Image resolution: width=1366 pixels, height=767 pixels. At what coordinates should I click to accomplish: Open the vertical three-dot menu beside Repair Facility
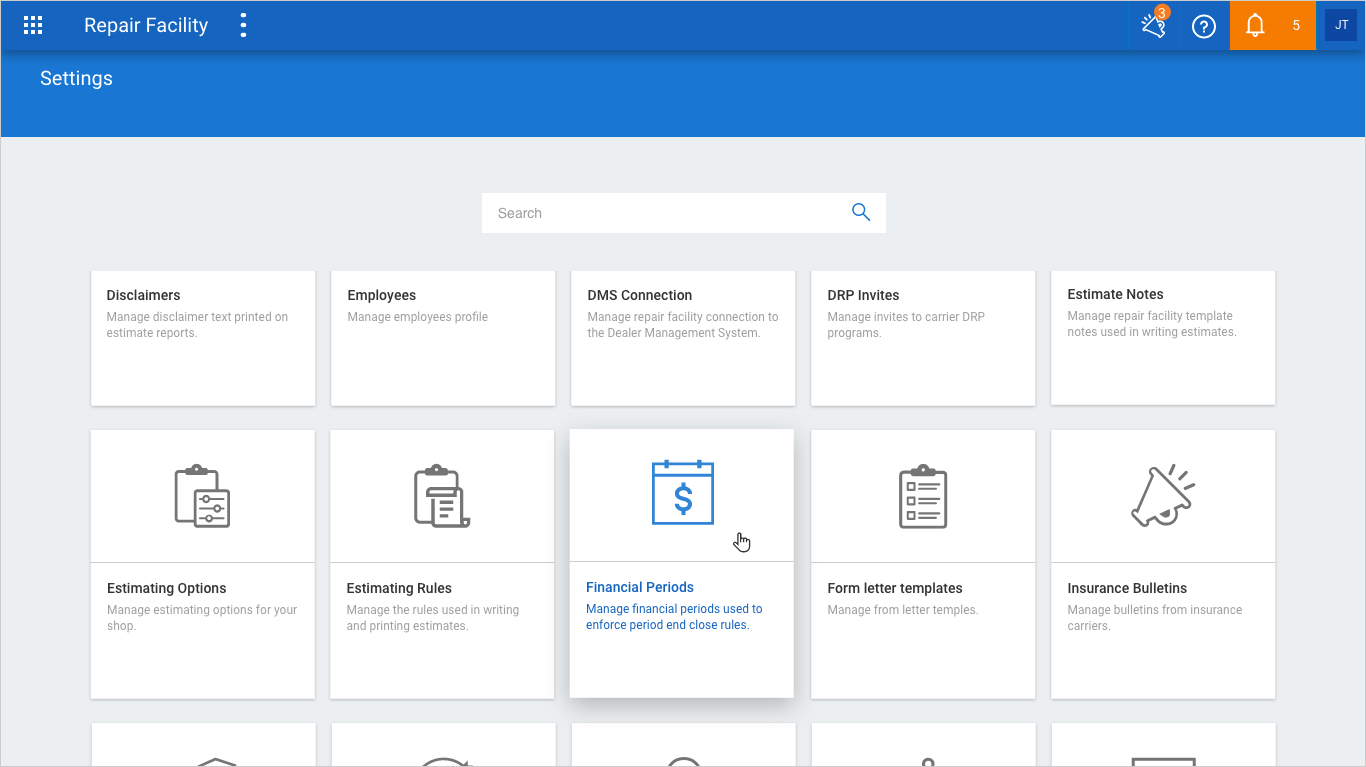(243, 26)
